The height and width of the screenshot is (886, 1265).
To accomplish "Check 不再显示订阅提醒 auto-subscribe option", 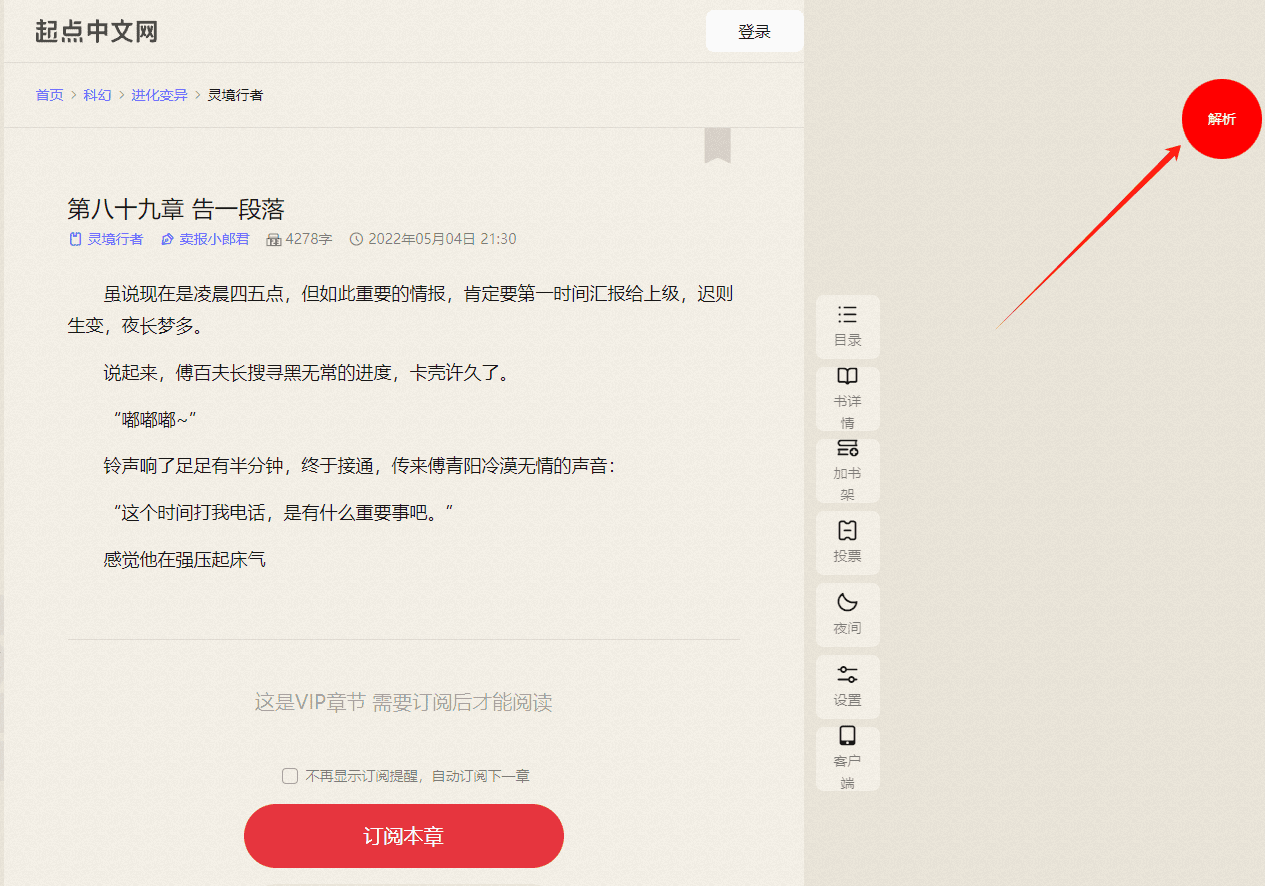I will [x=289, y=775].
